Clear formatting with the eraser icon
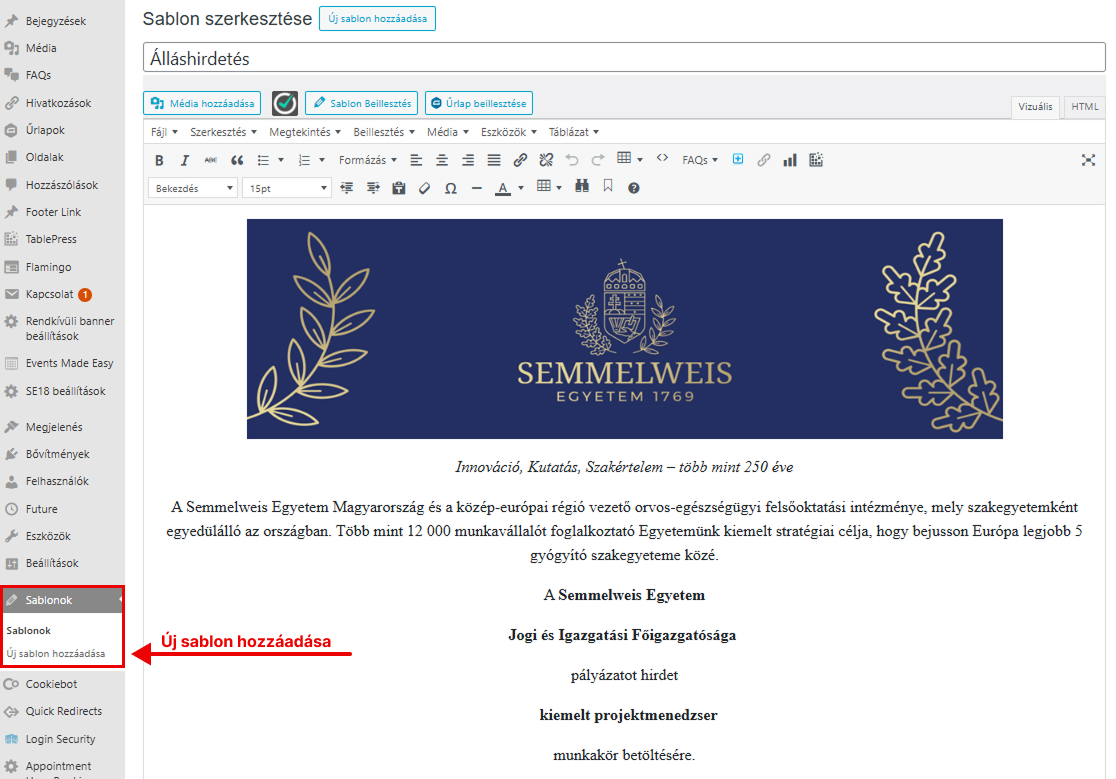This screenshot has width=1116, height=779. click(x=424, y=188)
